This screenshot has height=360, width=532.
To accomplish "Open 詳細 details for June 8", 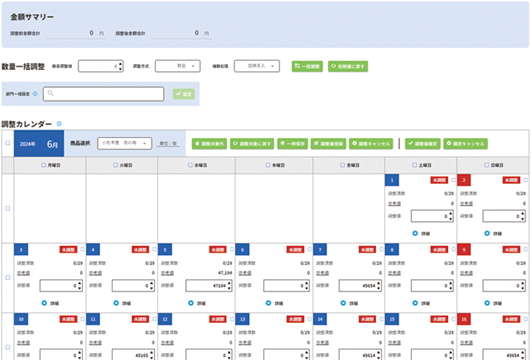I will tap(421, 303).
